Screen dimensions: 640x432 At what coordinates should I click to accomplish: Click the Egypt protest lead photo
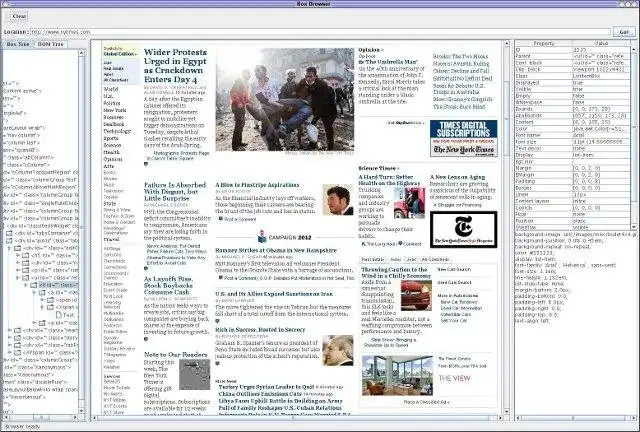pyautogui.click(x=285, y=100)
